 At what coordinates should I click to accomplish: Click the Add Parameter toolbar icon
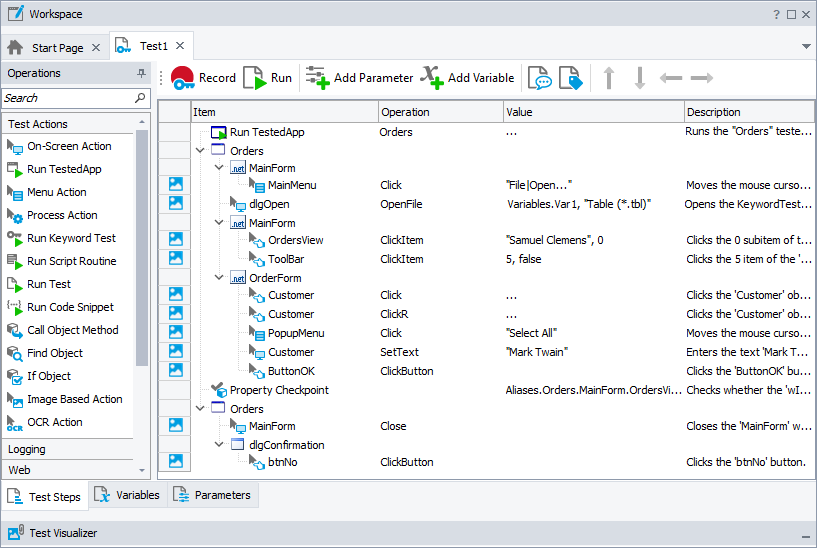[x=359, y=78]
